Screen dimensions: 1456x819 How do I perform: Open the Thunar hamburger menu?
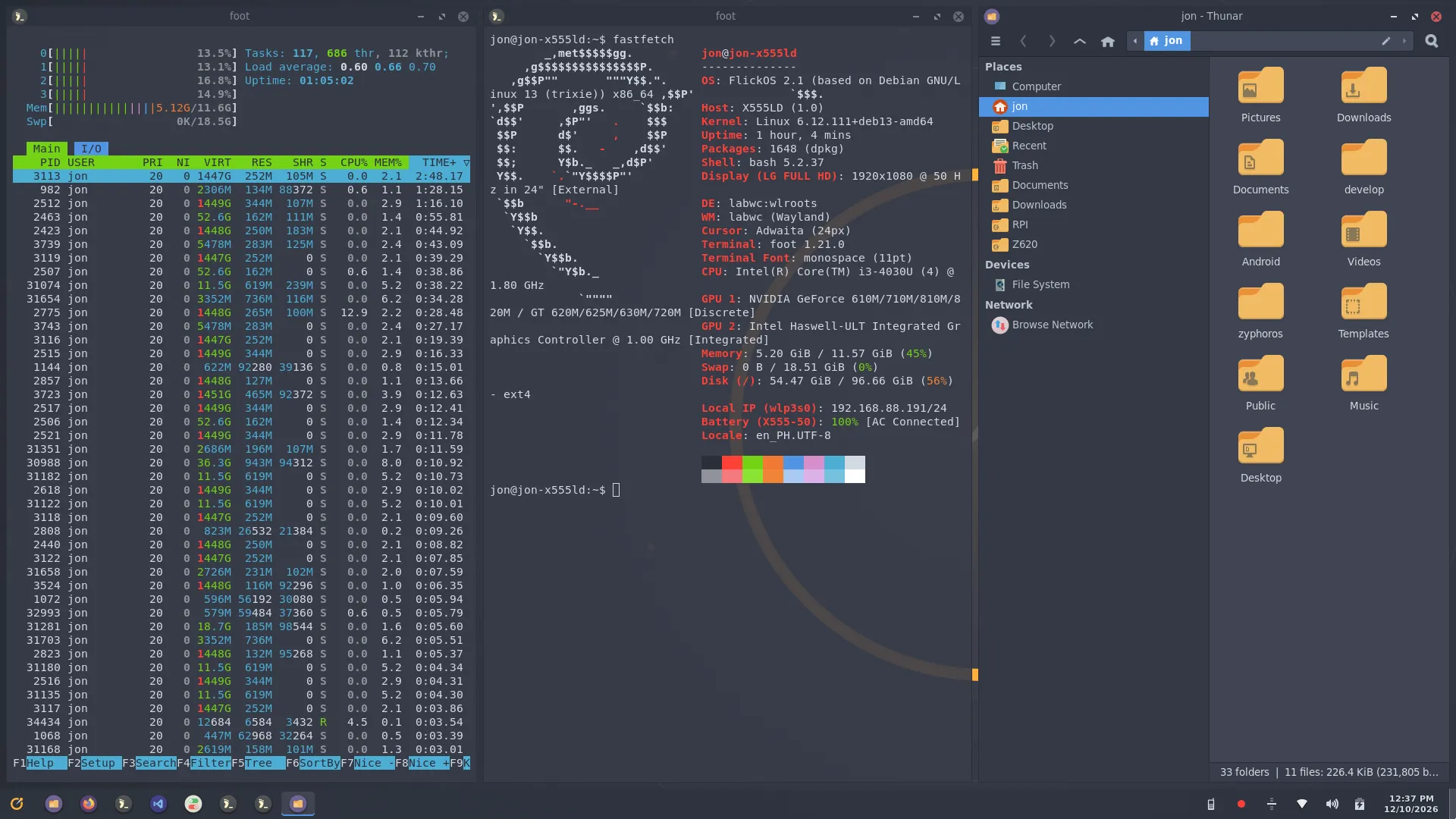[996, 41]
